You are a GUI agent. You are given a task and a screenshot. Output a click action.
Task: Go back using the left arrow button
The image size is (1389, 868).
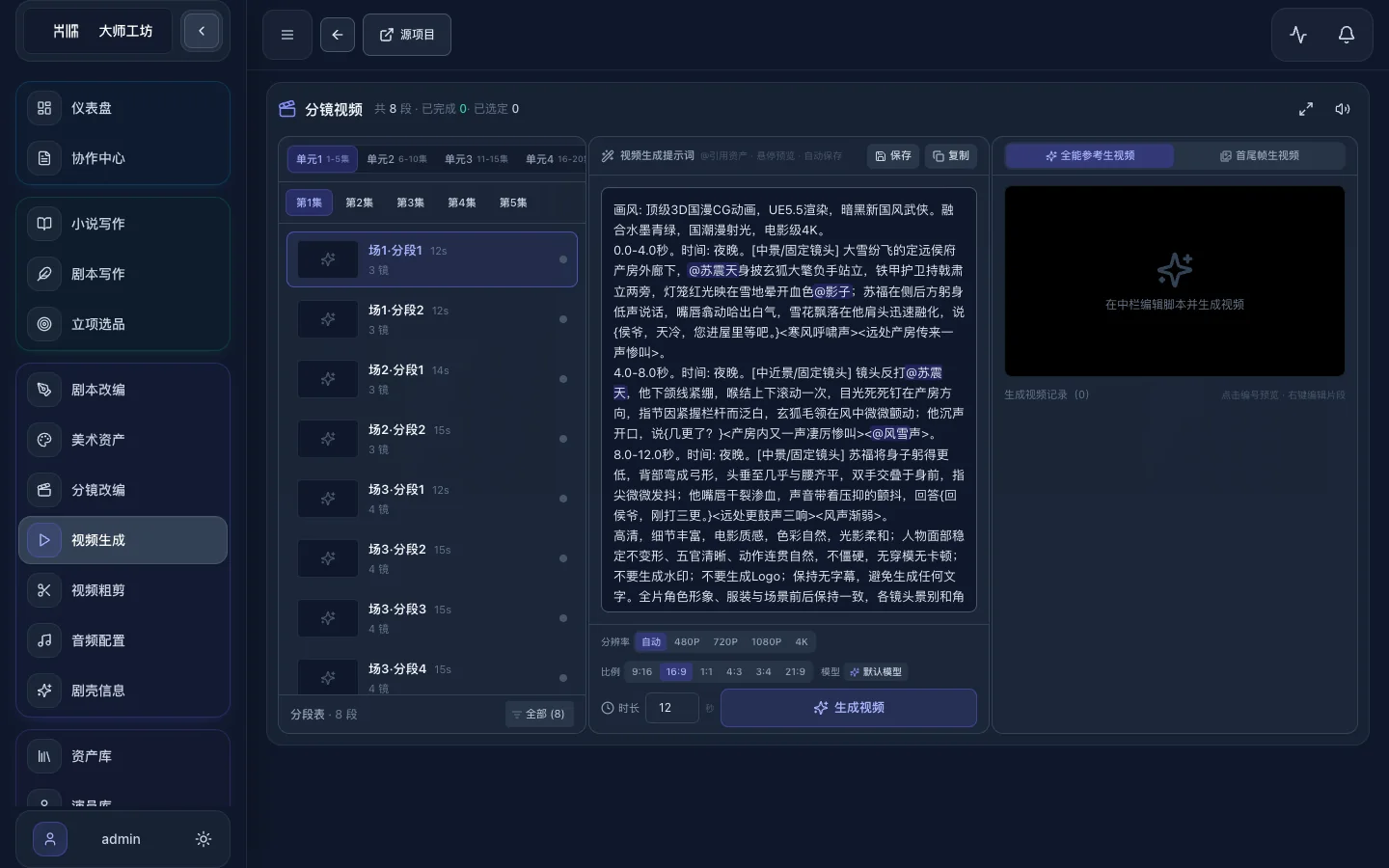pos(338,35)
